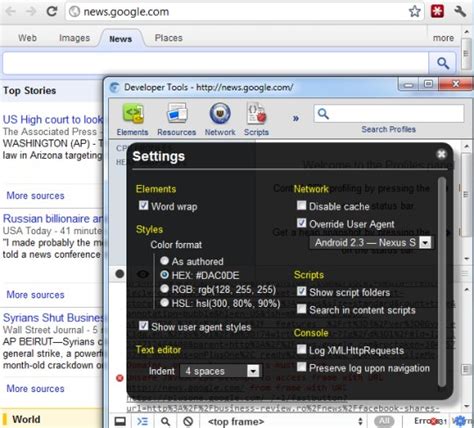
Task: Enable the Disable cache checkbox
Action: click(301, 205)
